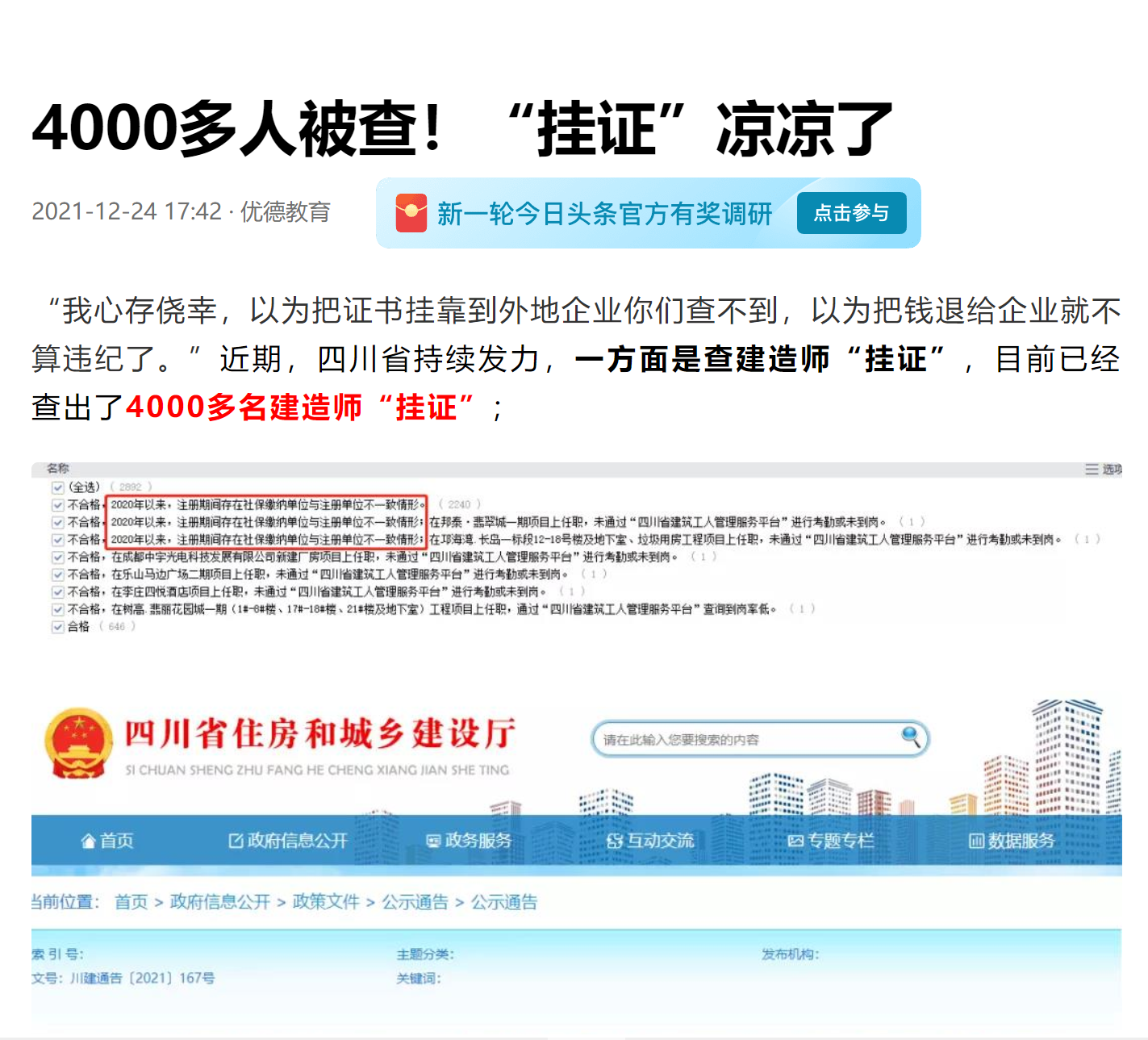Viewport: 1148px width, 1040px height.
Task: Toggle the 不合格 checkbox for 邦泰·翡翠城一期项目
Action: click(58, 522)
